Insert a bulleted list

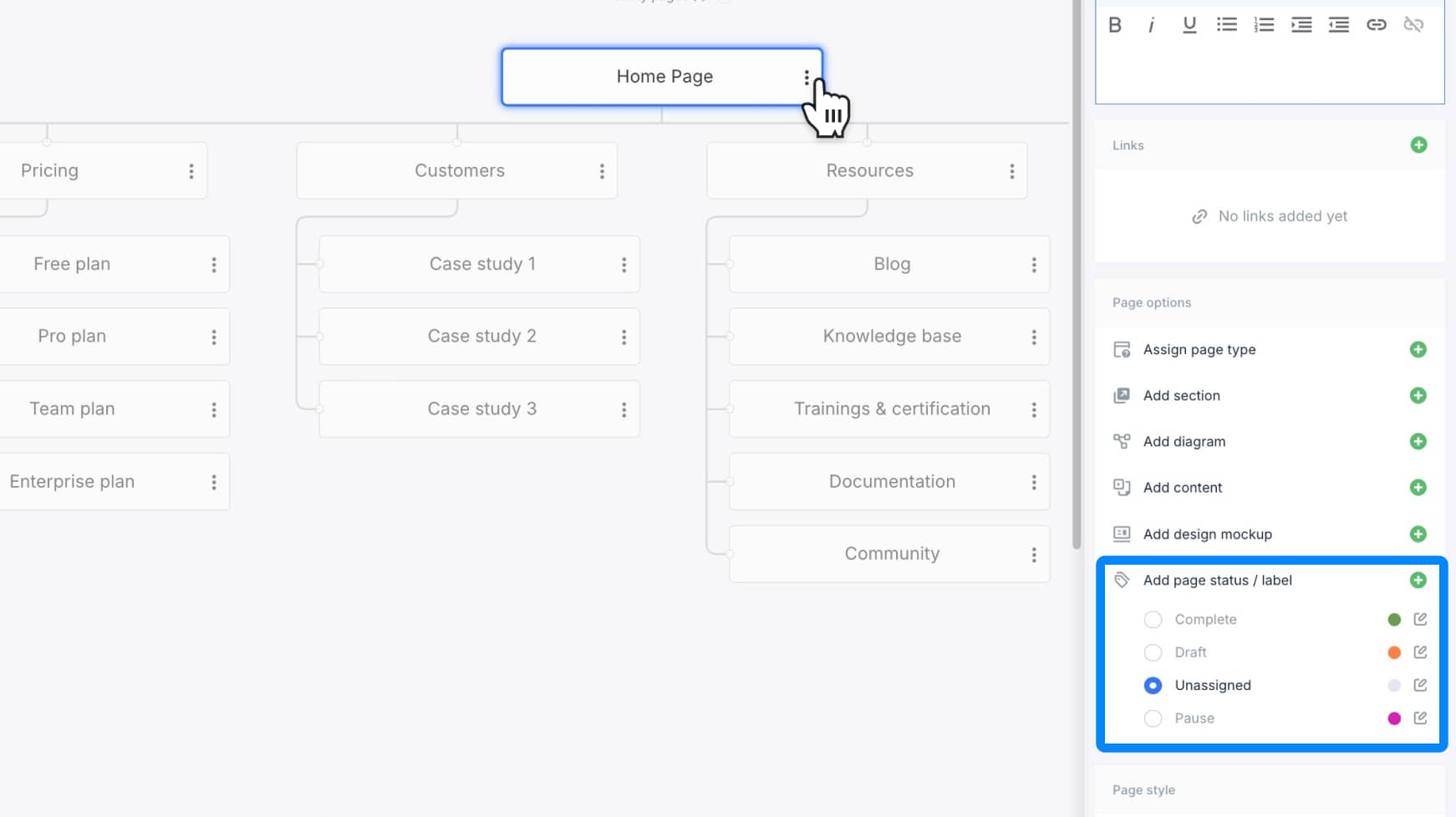click(1226, 24)
